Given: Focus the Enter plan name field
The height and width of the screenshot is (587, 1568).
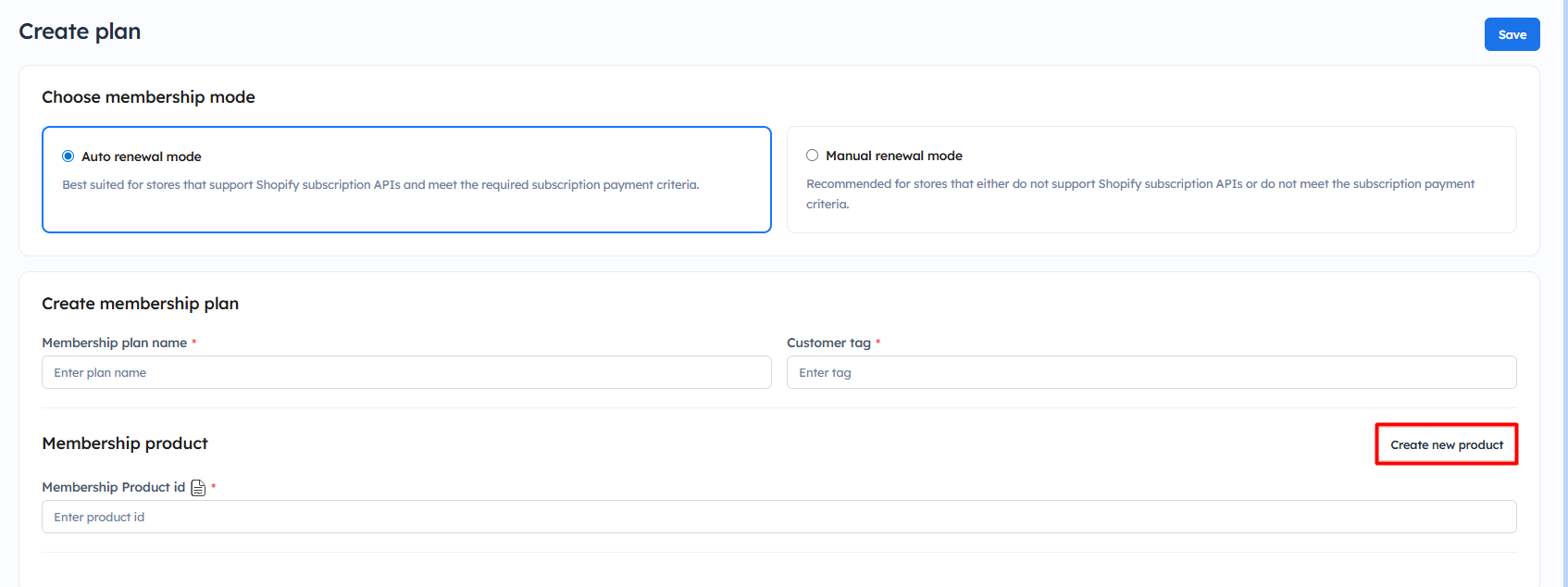Looking at the screenshot, I should (406, 372).
